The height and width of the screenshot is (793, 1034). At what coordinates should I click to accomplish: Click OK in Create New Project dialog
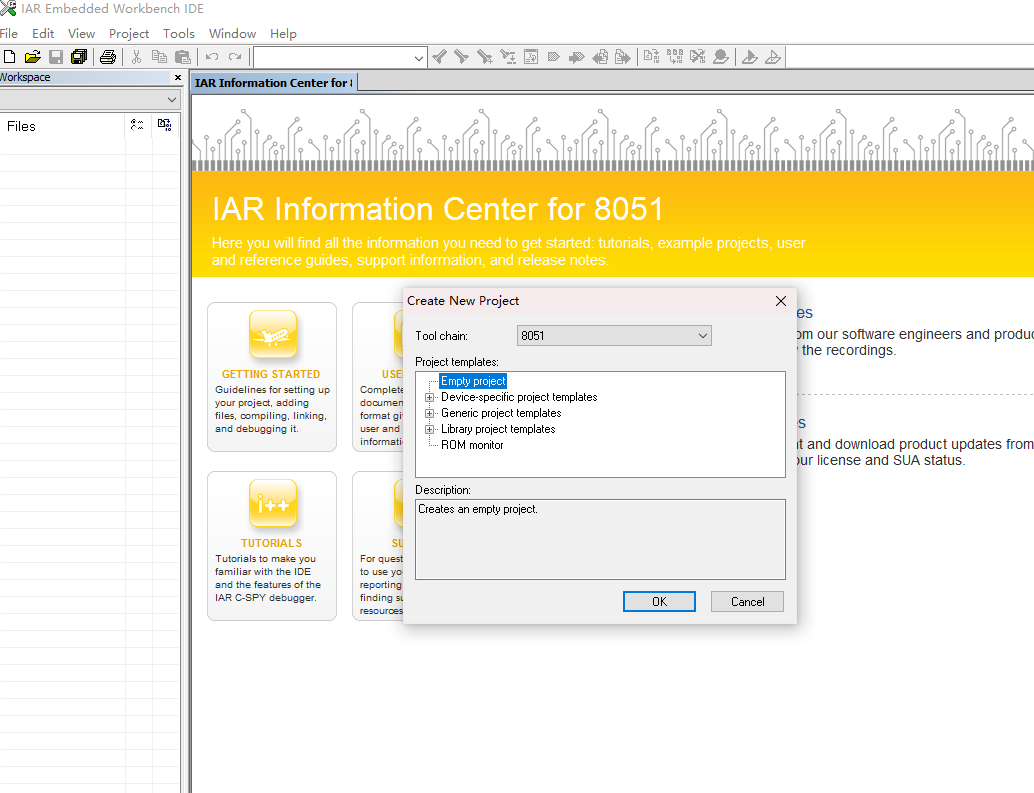(659, 601)
